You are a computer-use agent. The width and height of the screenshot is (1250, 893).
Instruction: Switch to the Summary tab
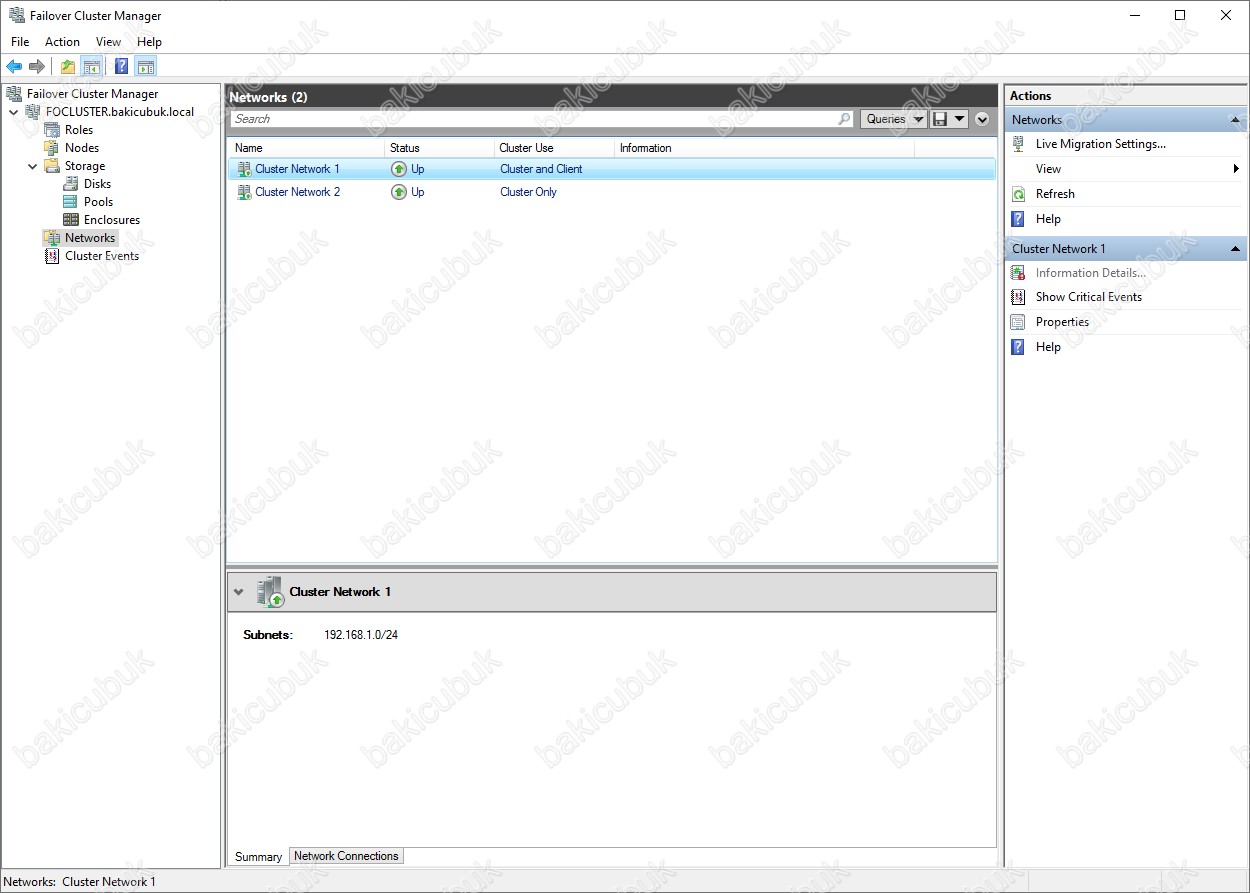(x=258, y=857)
